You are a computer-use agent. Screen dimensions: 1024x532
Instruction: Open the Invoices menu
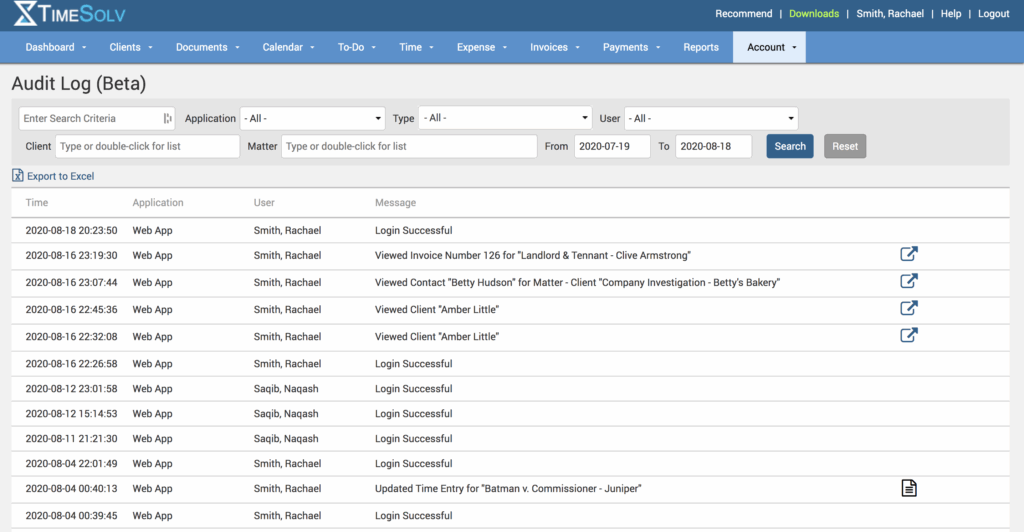pos(553,47)
